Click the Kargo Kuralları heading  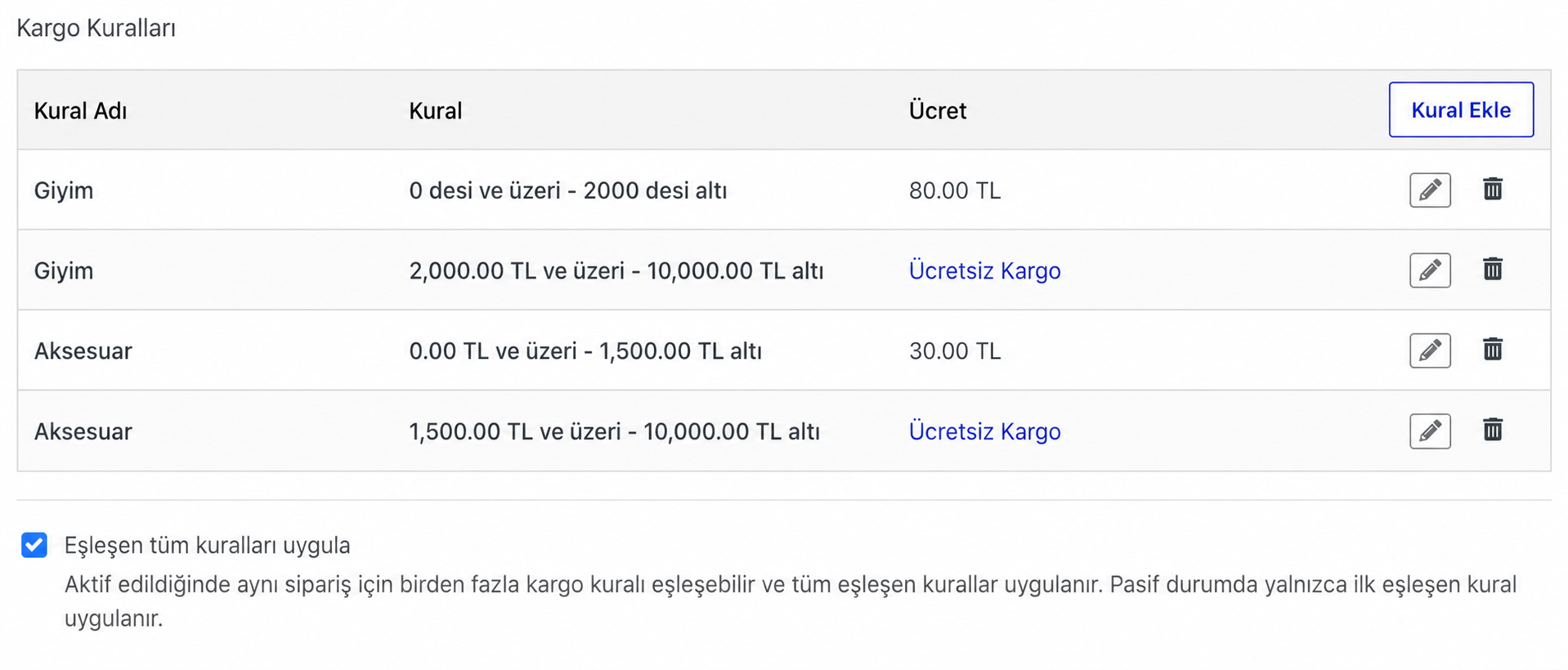96,28
